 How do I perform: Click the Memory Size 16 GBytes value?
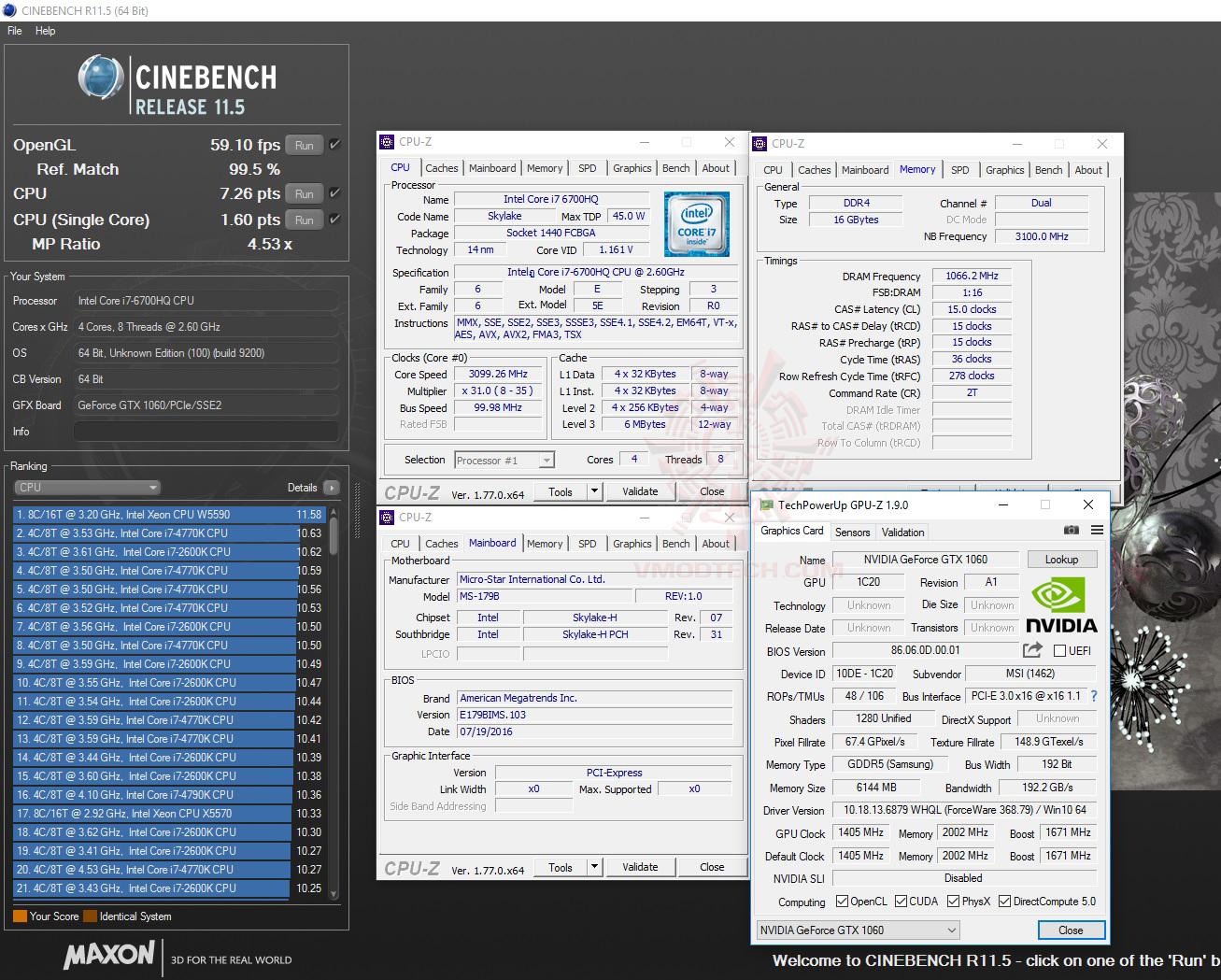pos(856,220)
